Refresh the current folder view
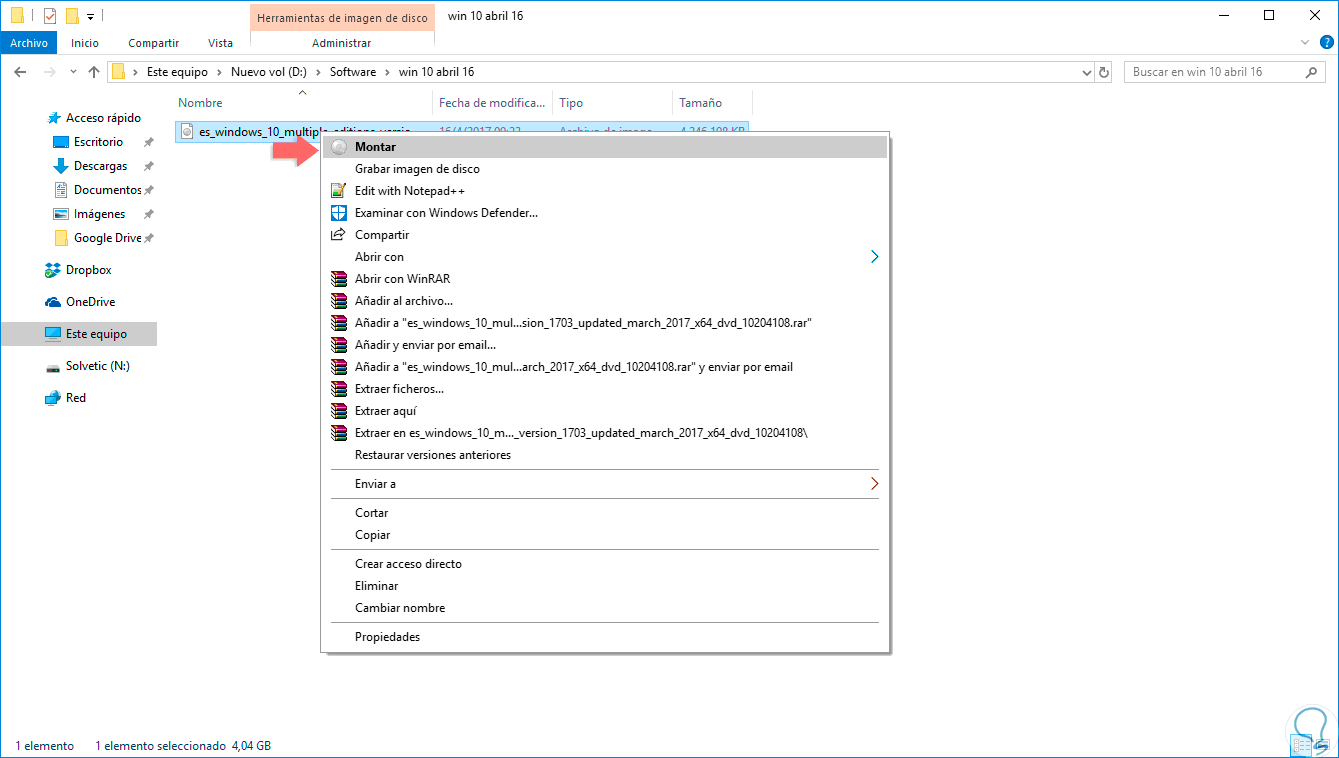 coord(1104,72)
